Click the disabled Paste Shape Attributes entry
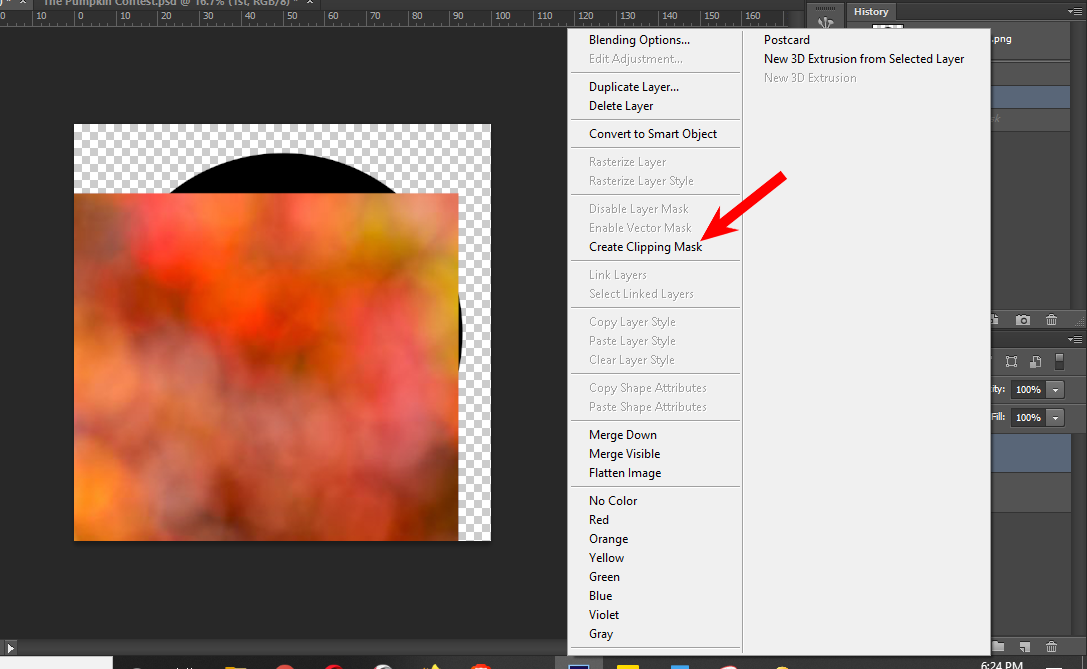This screenshot has height=669, width=1087. tap(647, 407)
